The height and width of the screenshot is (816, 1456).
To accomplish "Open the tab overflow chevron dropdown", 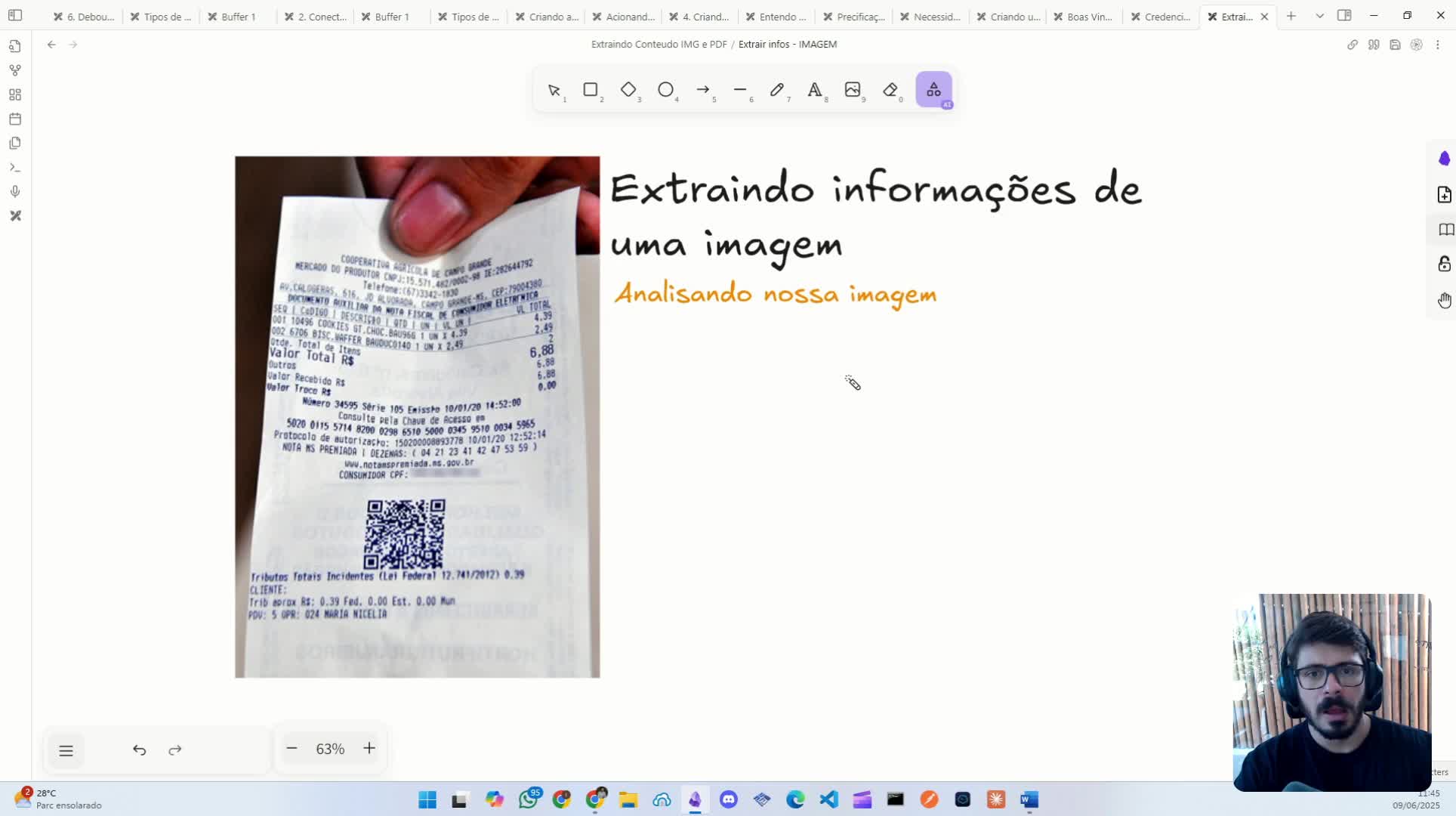I will pyautogui.click(x=1319, y=15).
